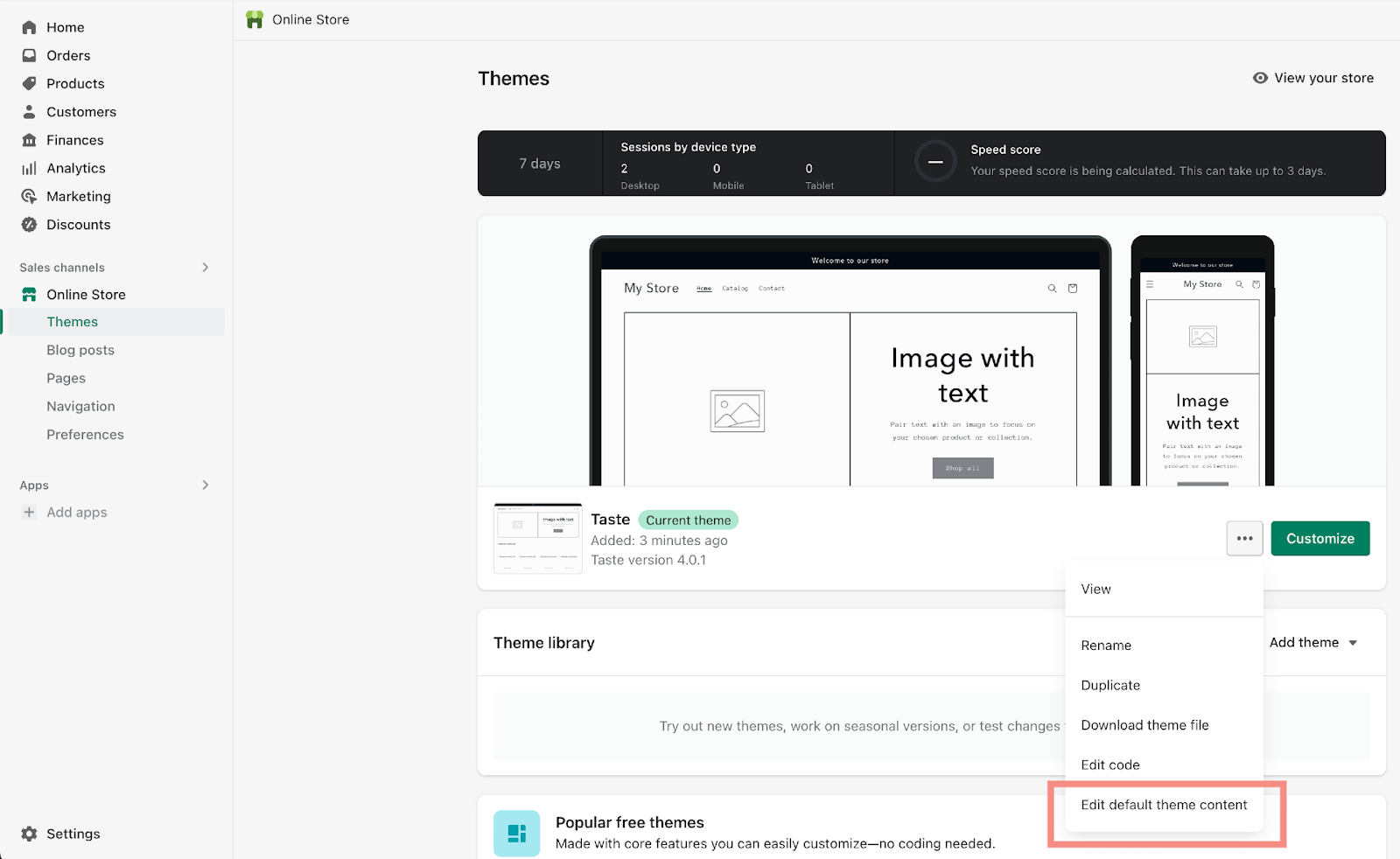Open the Add theme dropdown
Screen dimensions: 1400x859
(1312, 642)
